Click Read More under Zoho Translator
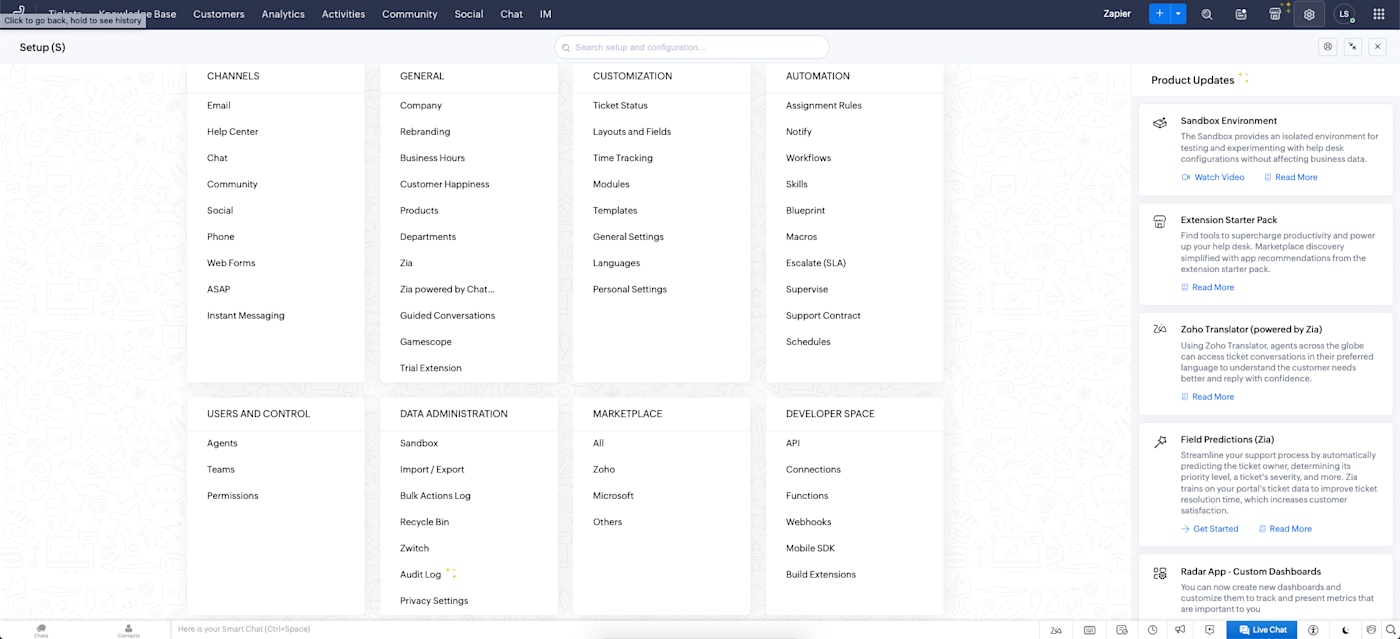Image resolution: width=1400 pixels, height=639 pixels. point(1207,397)
